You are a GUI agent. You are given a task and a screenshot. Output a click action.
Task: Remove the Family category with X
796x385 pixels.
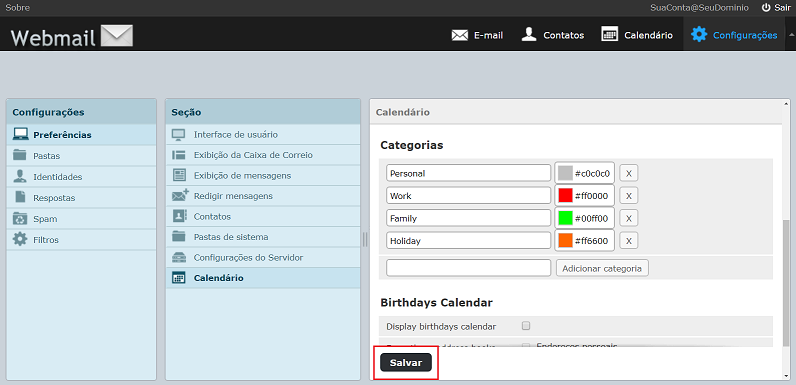628,218
